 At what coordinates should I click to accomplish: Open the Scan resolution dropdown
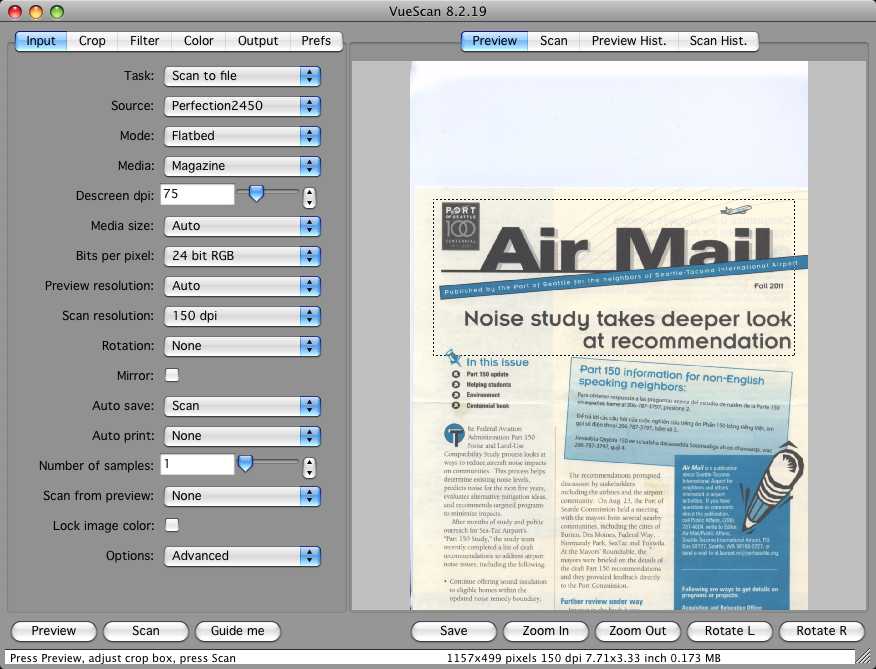tap(242, 316)
